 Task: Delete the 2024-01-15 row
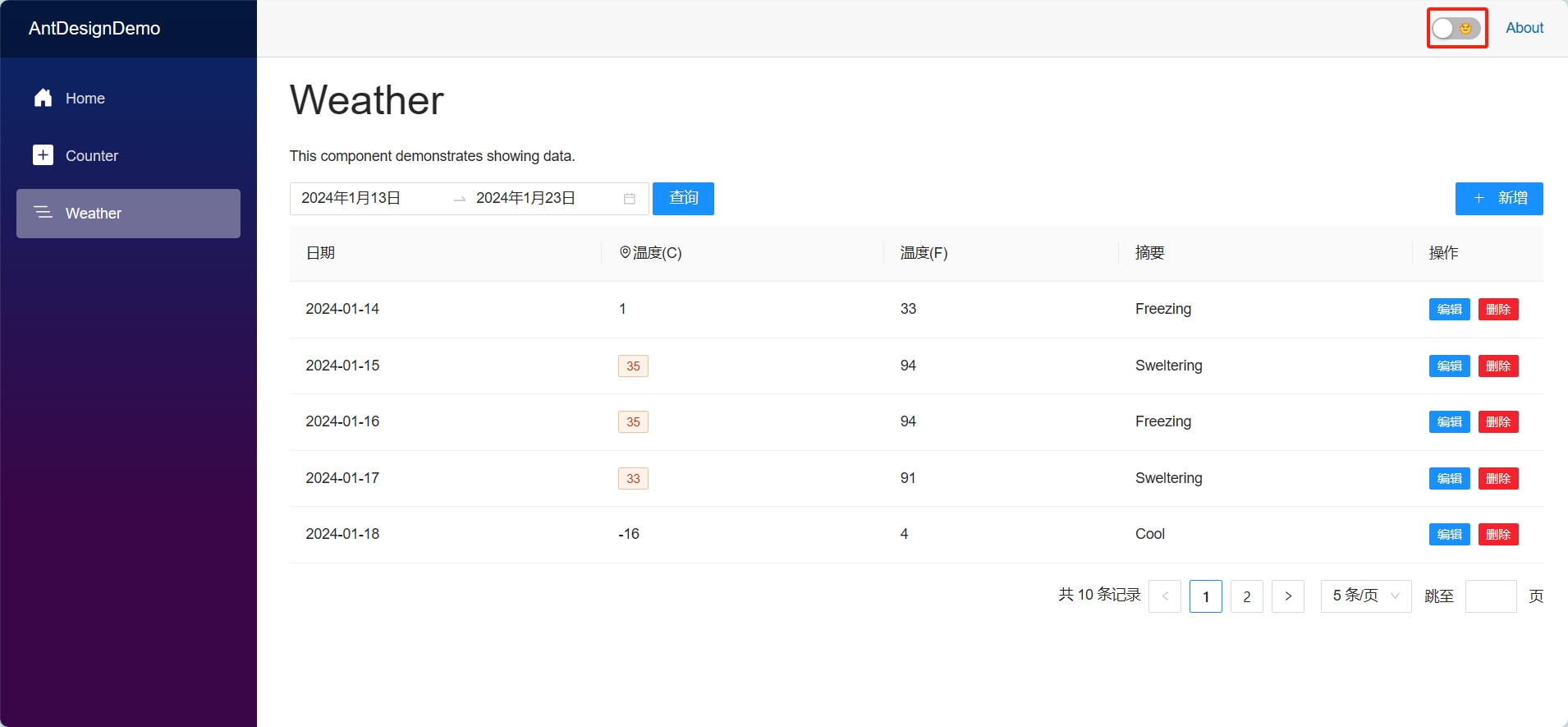click(x=1498, y=366)
